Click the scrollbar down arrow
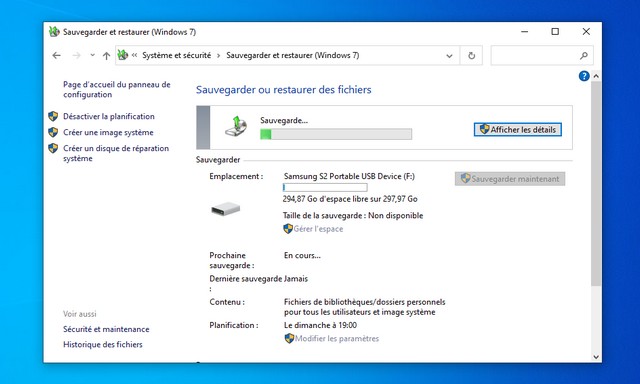 (596, 357)
